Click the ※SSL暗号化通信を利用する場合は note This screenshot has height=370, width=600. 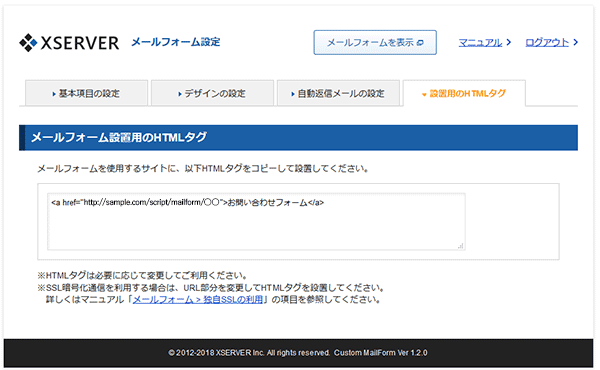(211, 287)
